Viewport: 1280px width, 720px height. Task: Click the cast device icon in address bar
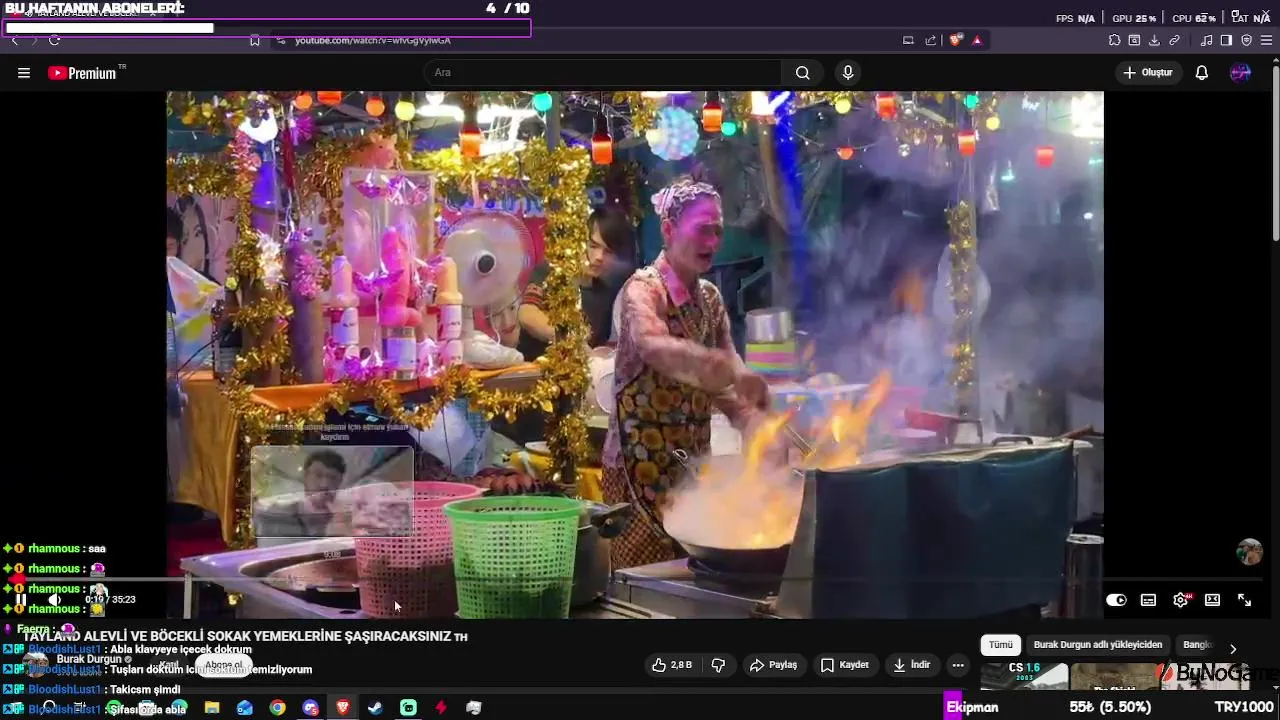tap(908, 40)
